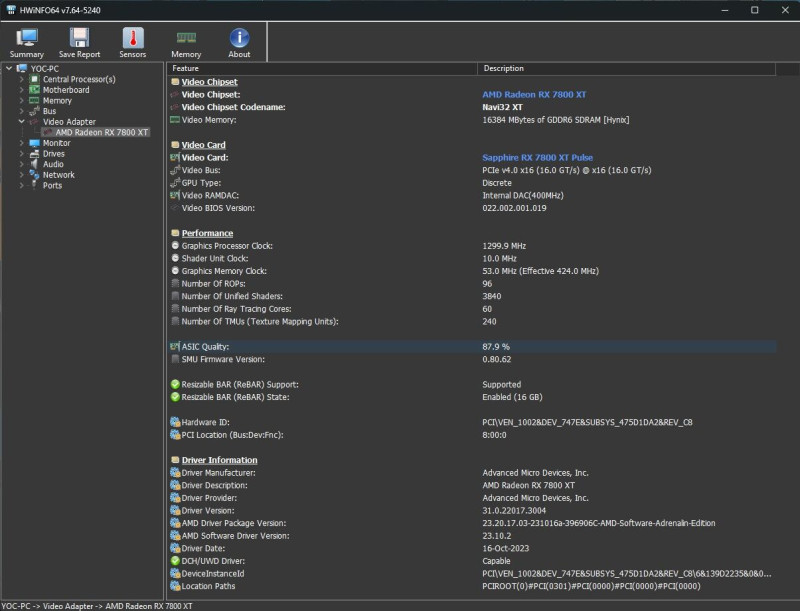Click the Network icon in tree
The width and height of the screenshot is (800, 611).
pos(34,174)
